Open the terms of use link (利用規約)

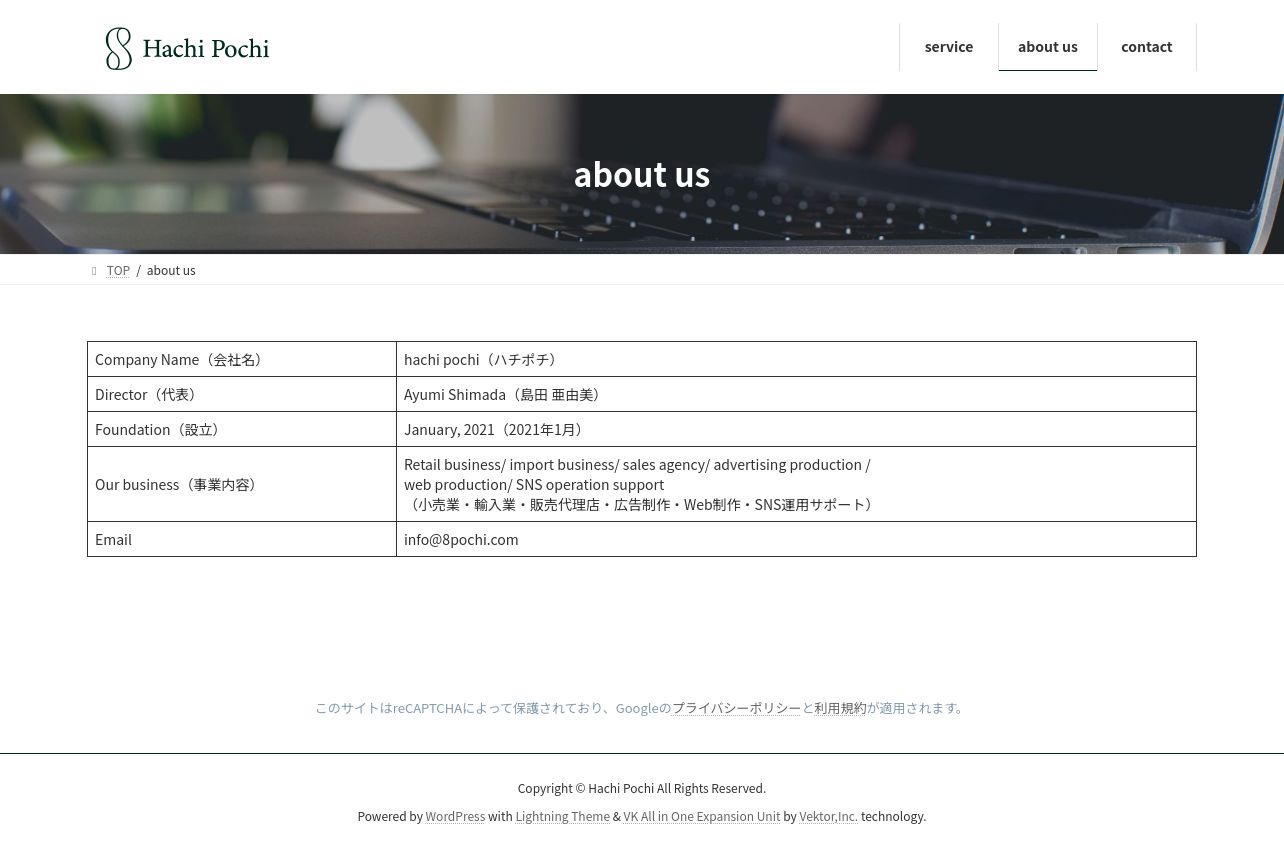tap(840, 708)
